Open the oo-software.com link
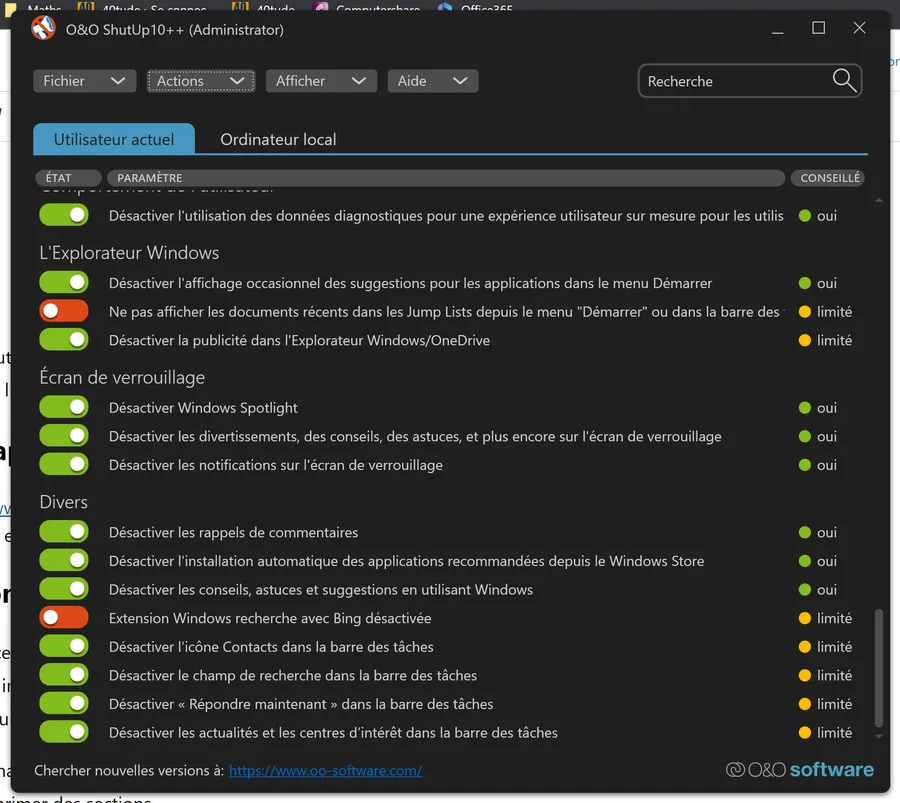 pyautogui.click(x=325, y=770)
